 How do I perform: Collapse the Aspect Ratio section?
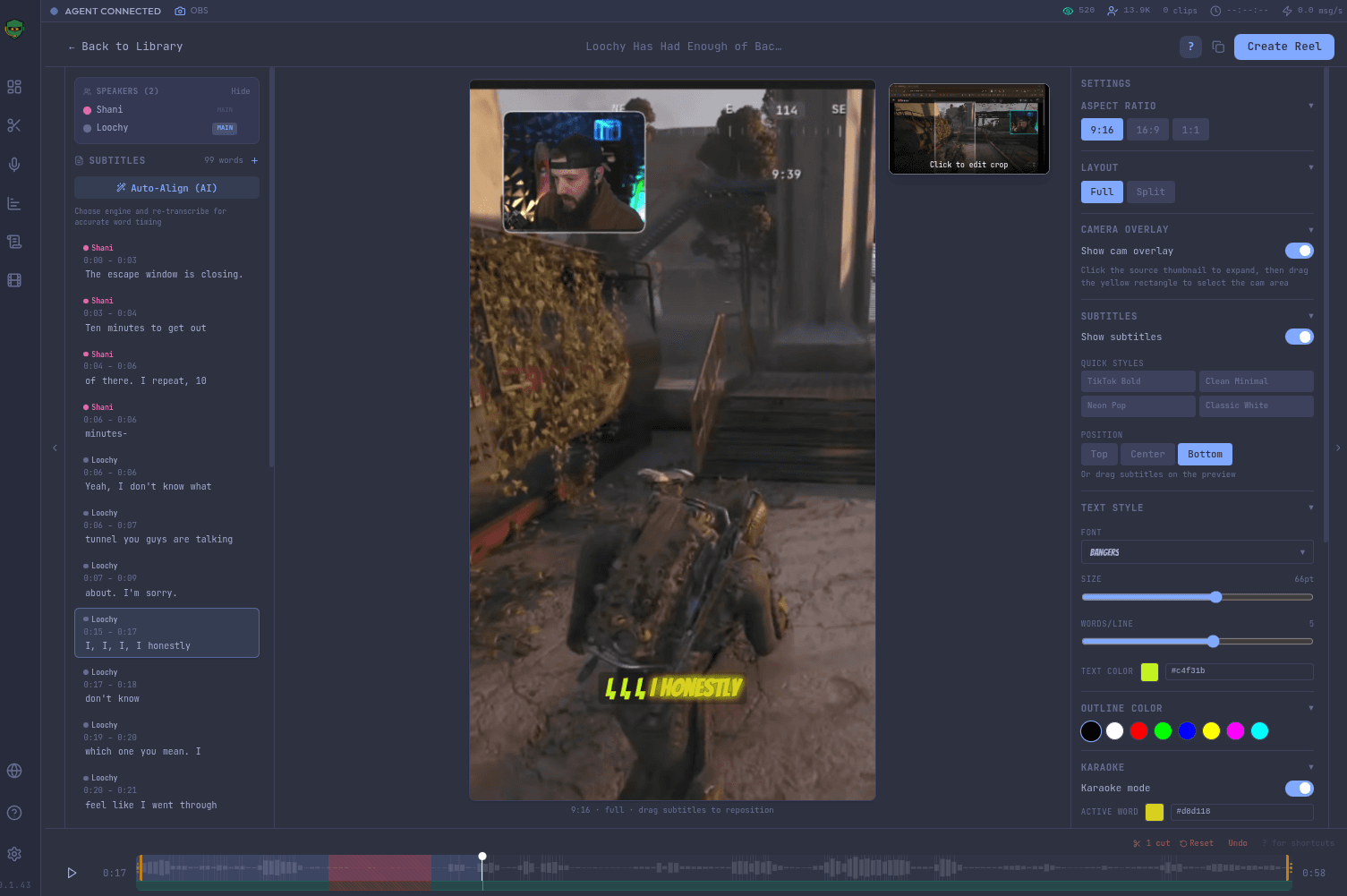coord(1311,106)
